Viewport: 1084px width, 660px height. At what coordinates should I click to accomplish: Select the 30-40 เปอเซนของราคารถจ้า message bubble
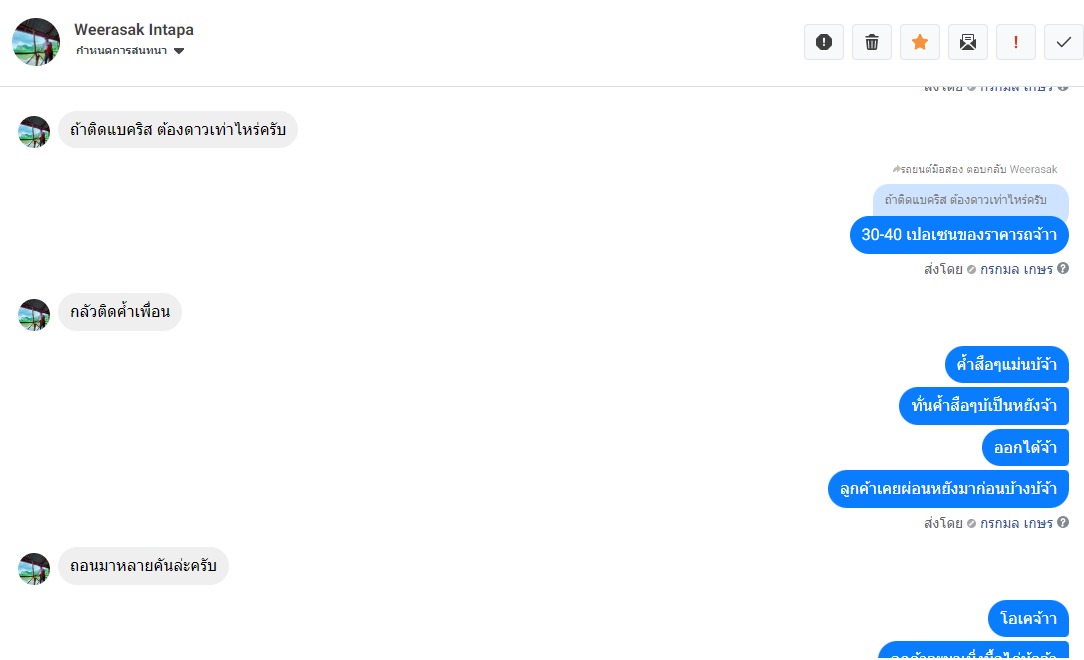pos(959,235)
